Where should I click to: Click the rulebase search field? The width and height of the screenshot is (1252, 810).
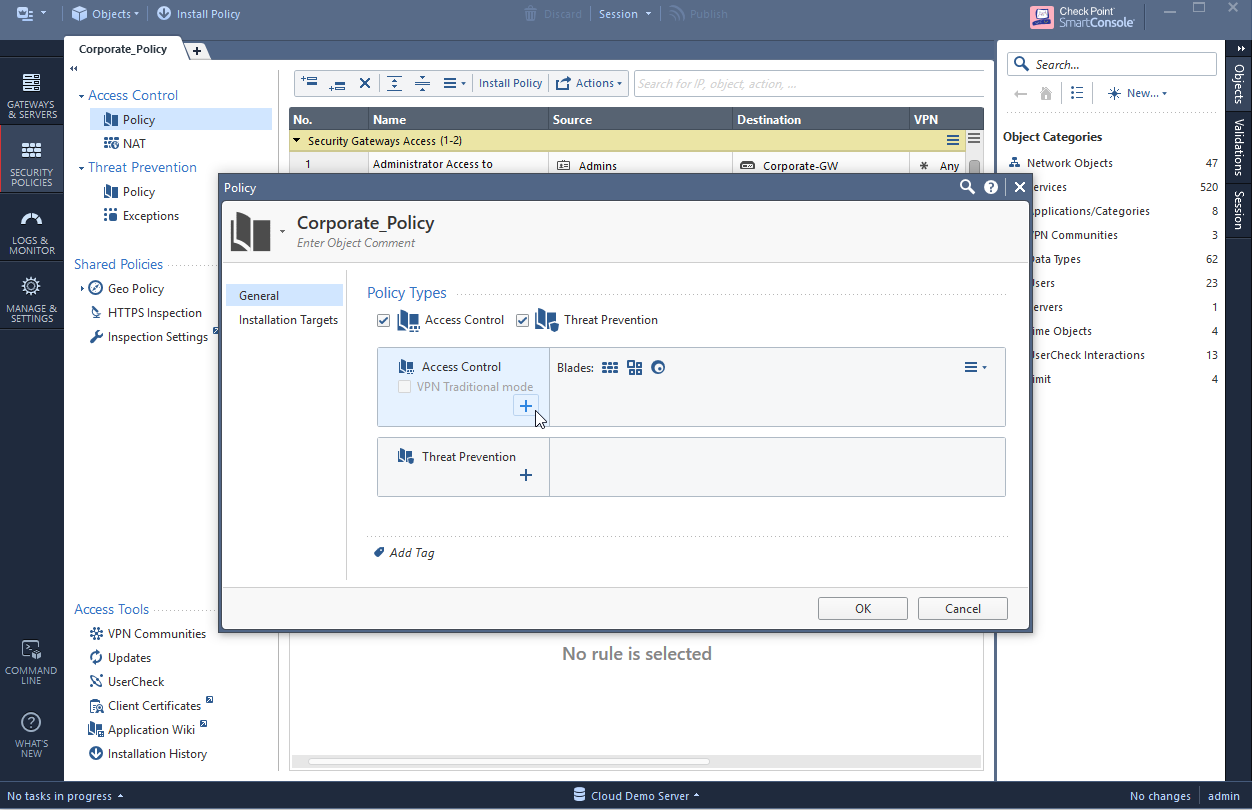coord(808,83)
